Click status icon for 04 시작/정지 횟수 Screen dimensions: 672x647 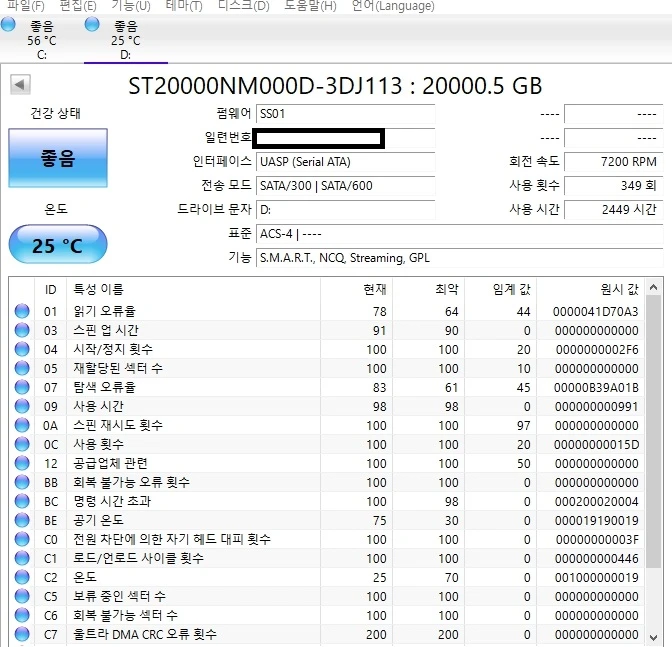pyautogui.click(x=22, y=349)
